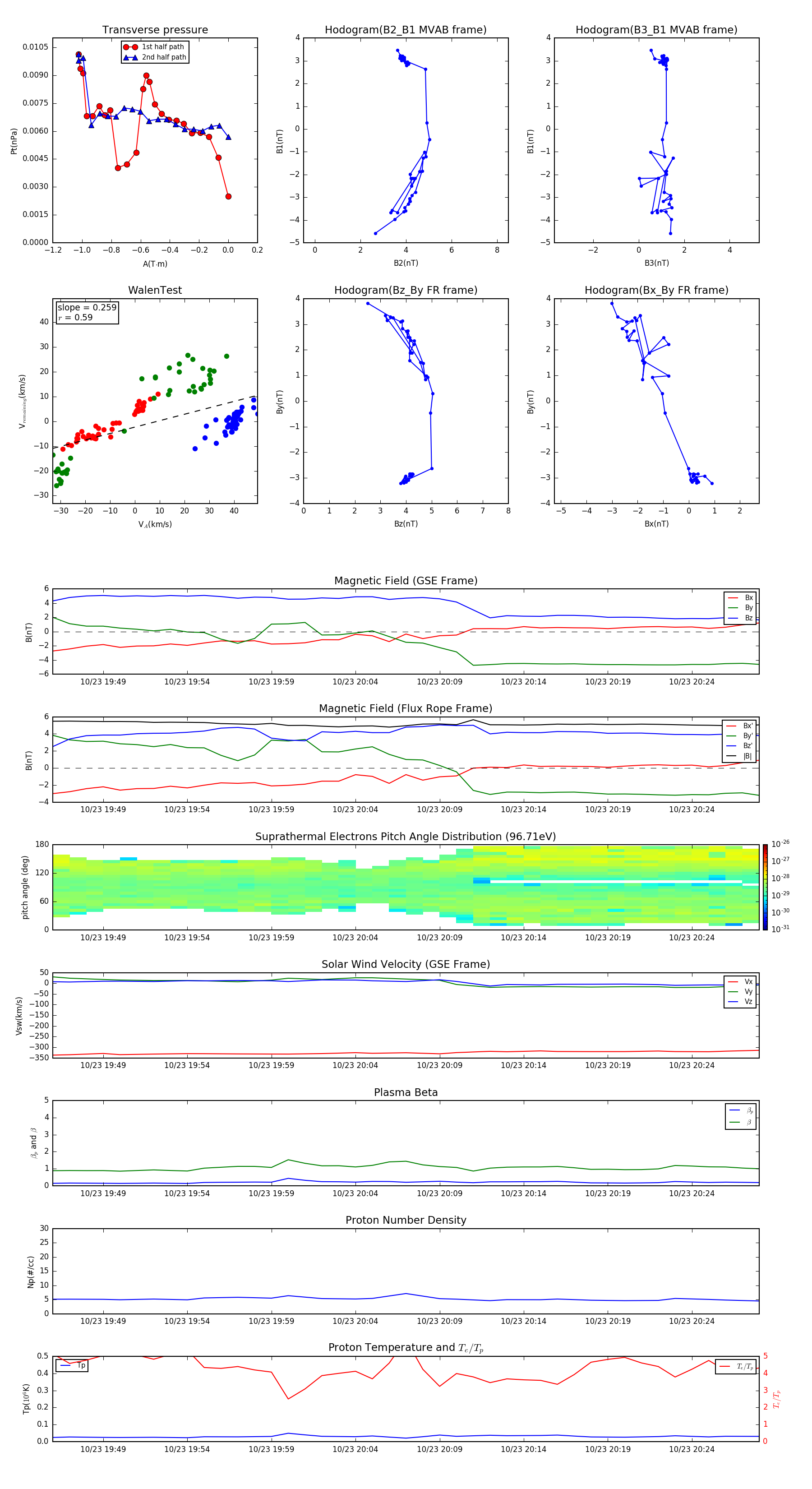The image size is (812, 1489).
Task: Click the 'Proton Number Density' plot title
Action: click(406, 1220)
